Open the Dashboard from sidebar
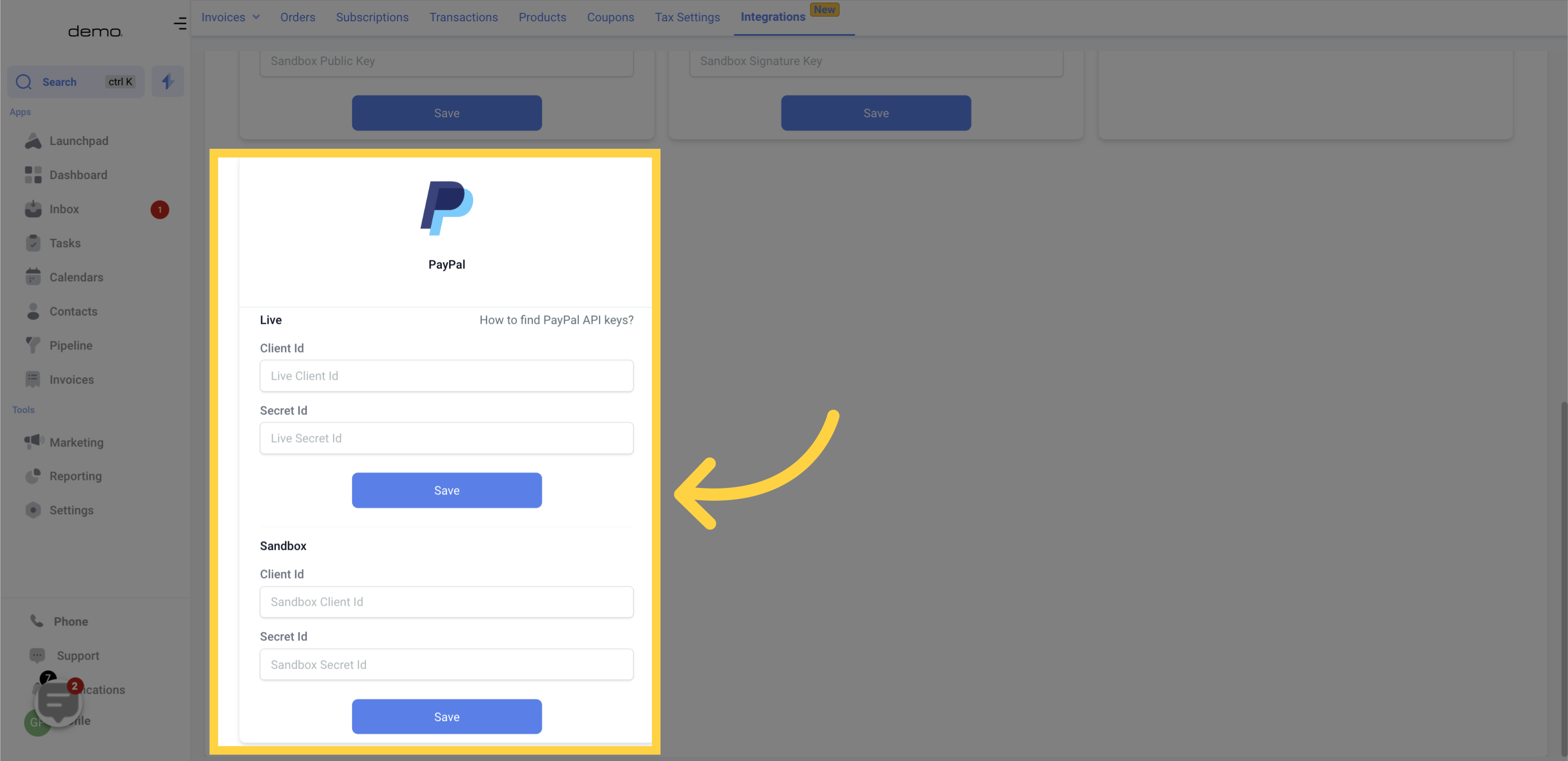The height and width of the screenshot is (761, 1568). pyautogui.click(x=78, y=174)
